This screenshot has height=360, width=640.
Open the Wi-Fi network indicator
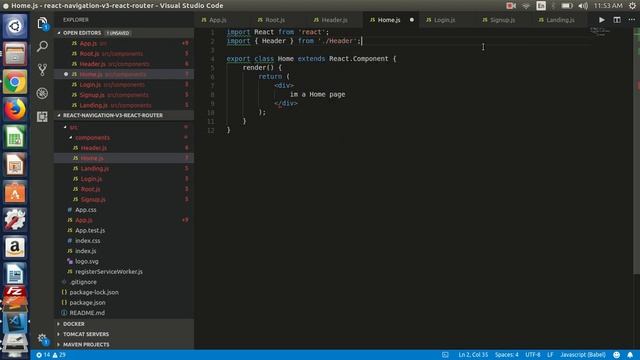click(526, 5)
